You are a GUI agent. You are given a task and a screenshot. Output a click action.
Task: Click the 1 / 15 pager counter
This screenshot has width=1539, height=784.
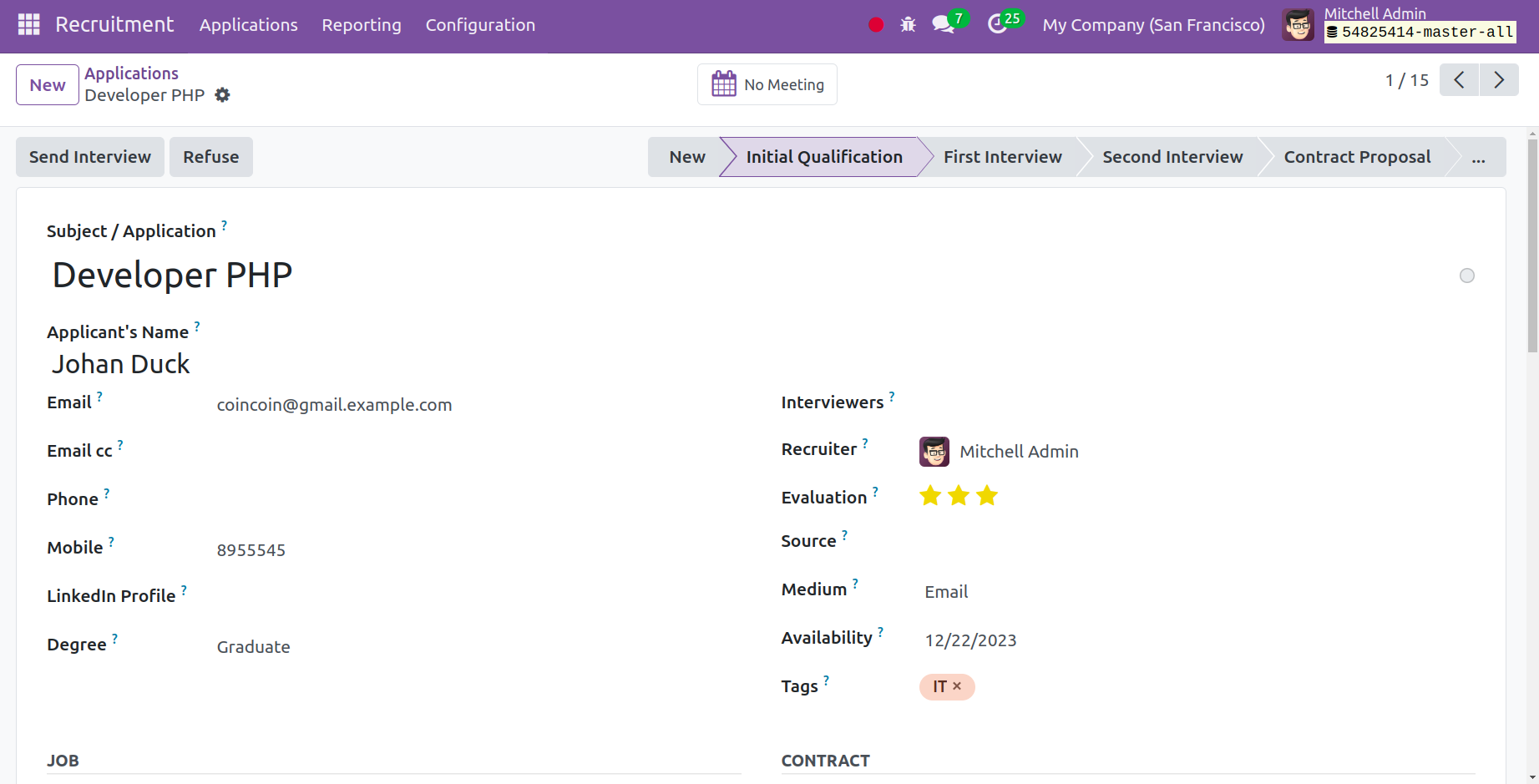pyautogui.click(x=1407, y=80)
